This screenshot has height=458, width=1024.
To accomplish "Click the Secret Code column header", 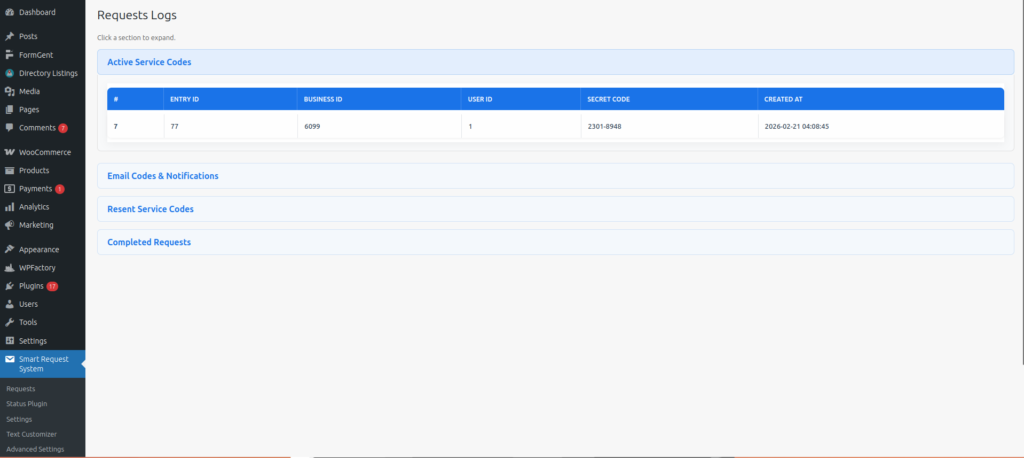I will point(608,99).
